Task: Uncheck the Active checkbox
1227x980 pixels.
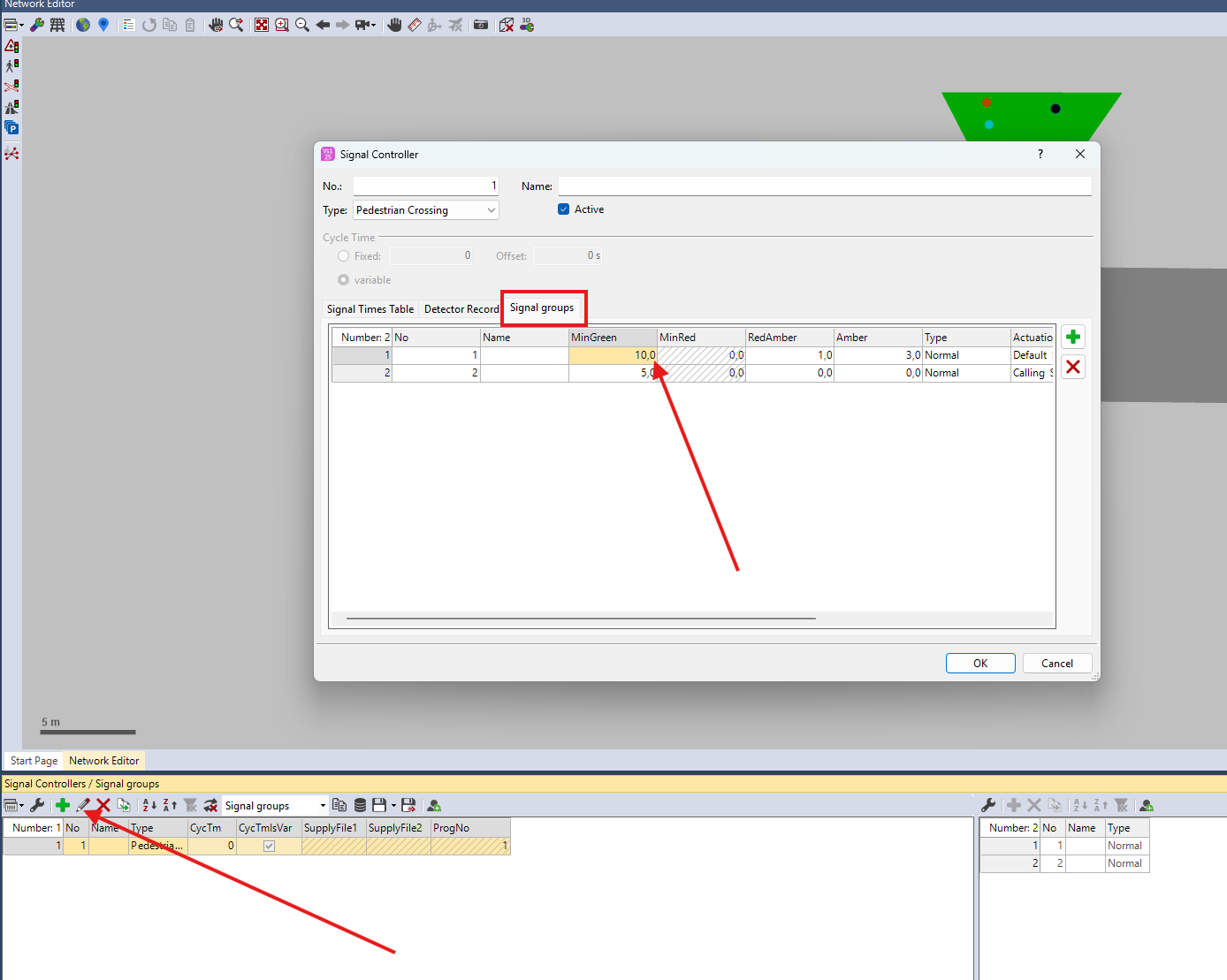Action: (x=563, y=209)
